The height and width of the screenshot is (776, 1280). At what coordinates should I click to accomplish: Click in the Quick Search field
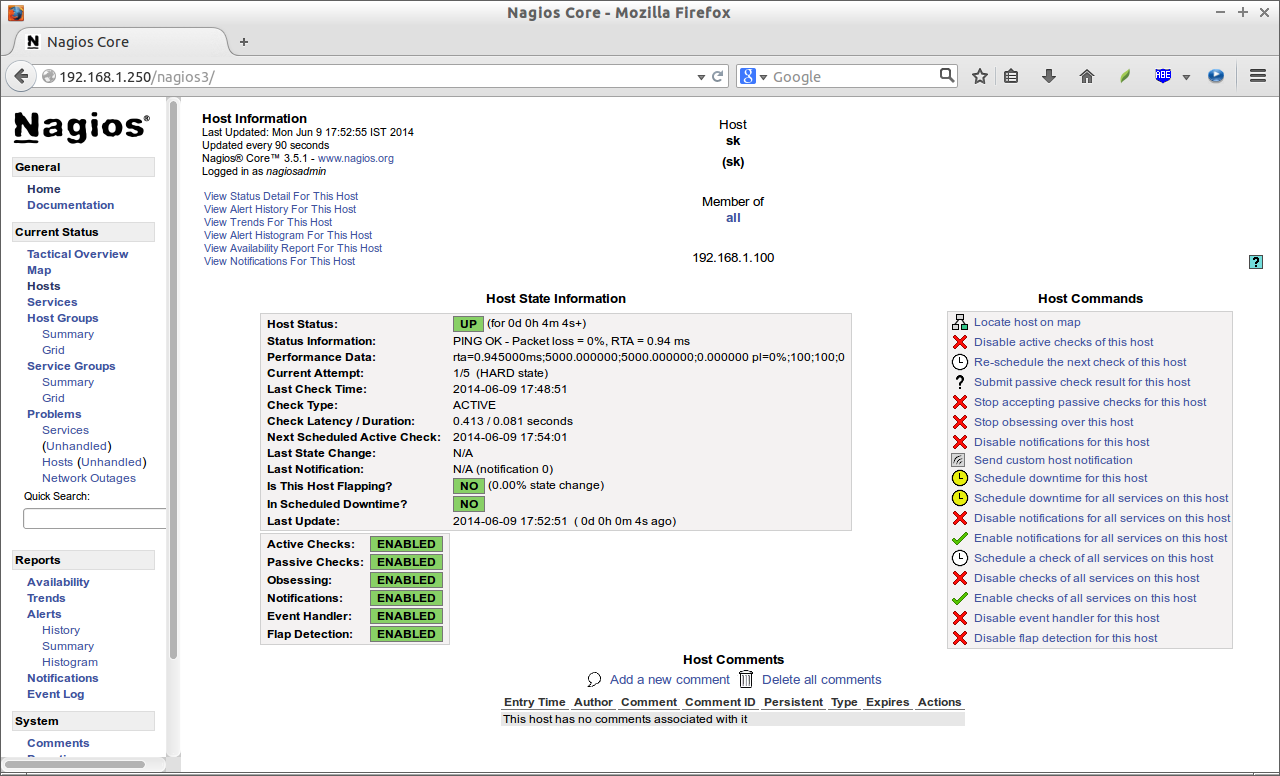[x=94, y=518]
